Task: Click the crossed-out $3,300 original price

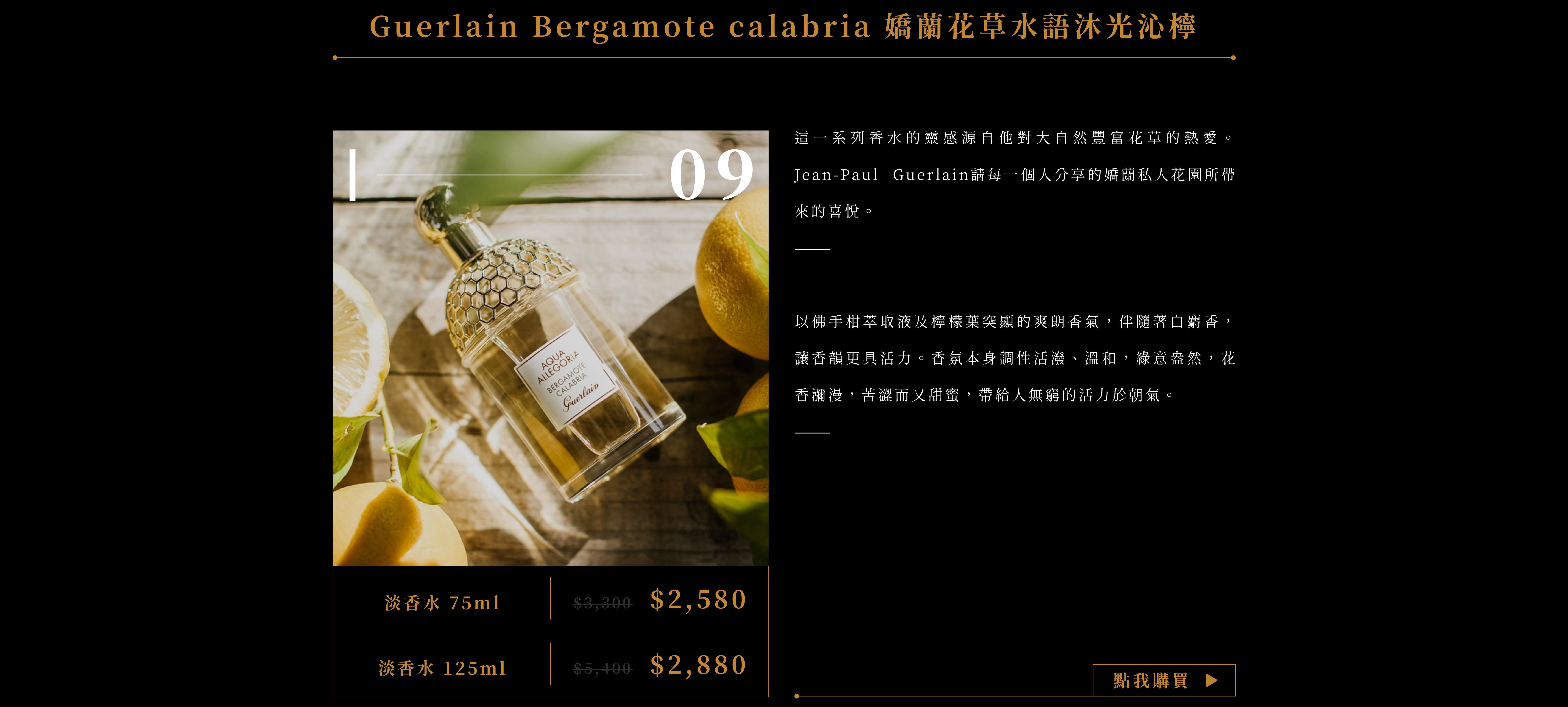Action: click(x=603, y=603)
